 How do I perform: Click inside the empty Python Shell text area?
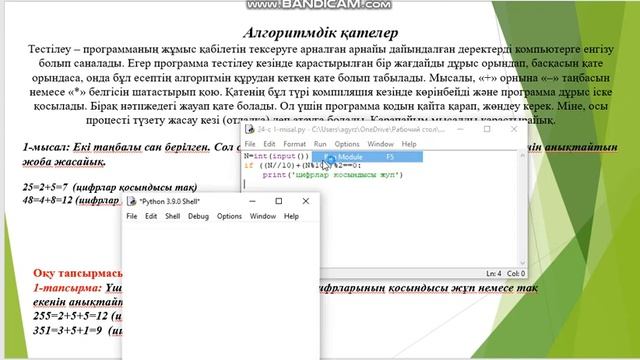[220, 290]
